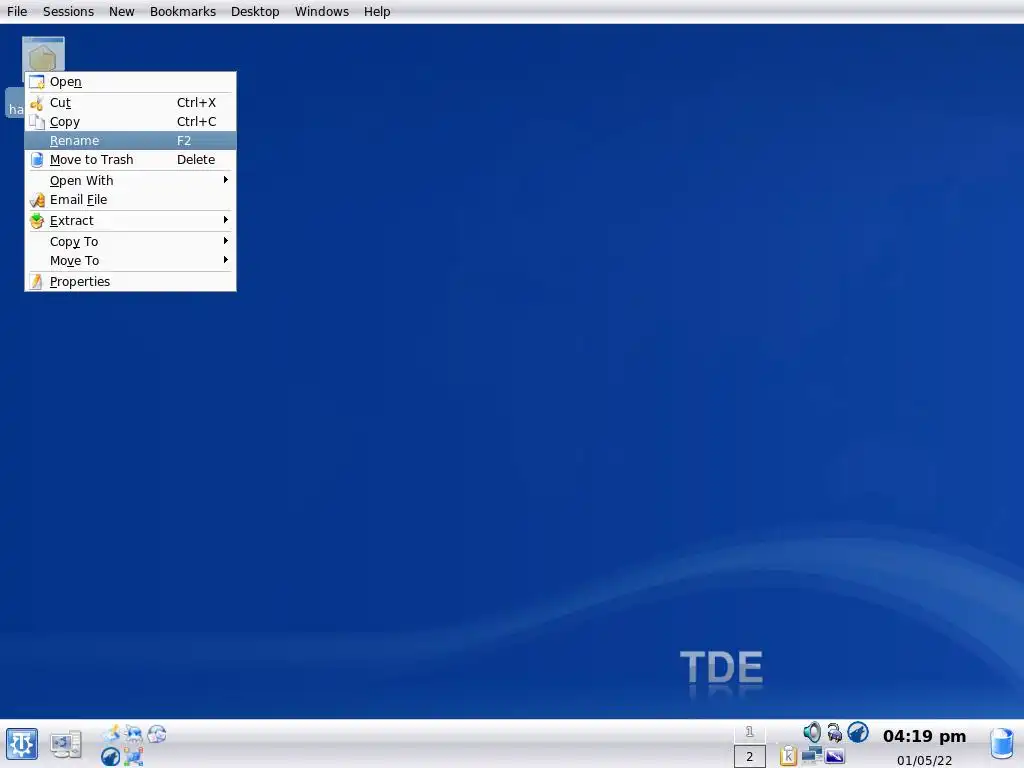Open the Windows menu
The height and width of the screenshot is (768, 1024).
click(321, 12)
